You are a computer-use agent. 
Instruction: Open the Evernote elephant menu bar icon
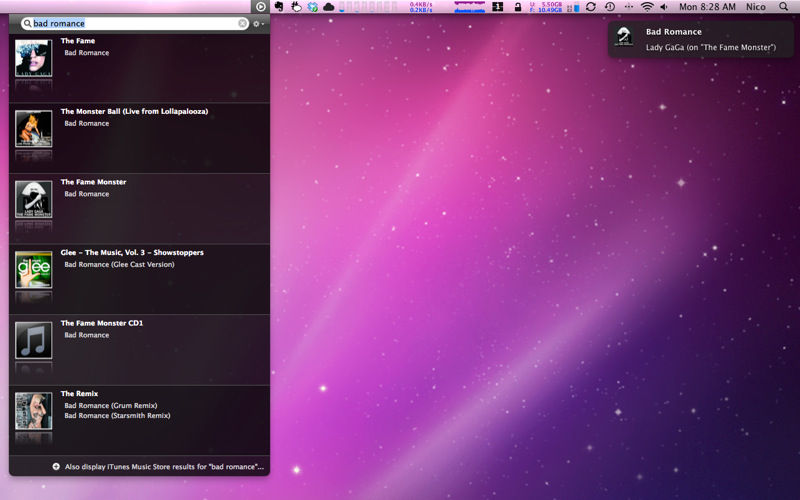tap(279, 7)
